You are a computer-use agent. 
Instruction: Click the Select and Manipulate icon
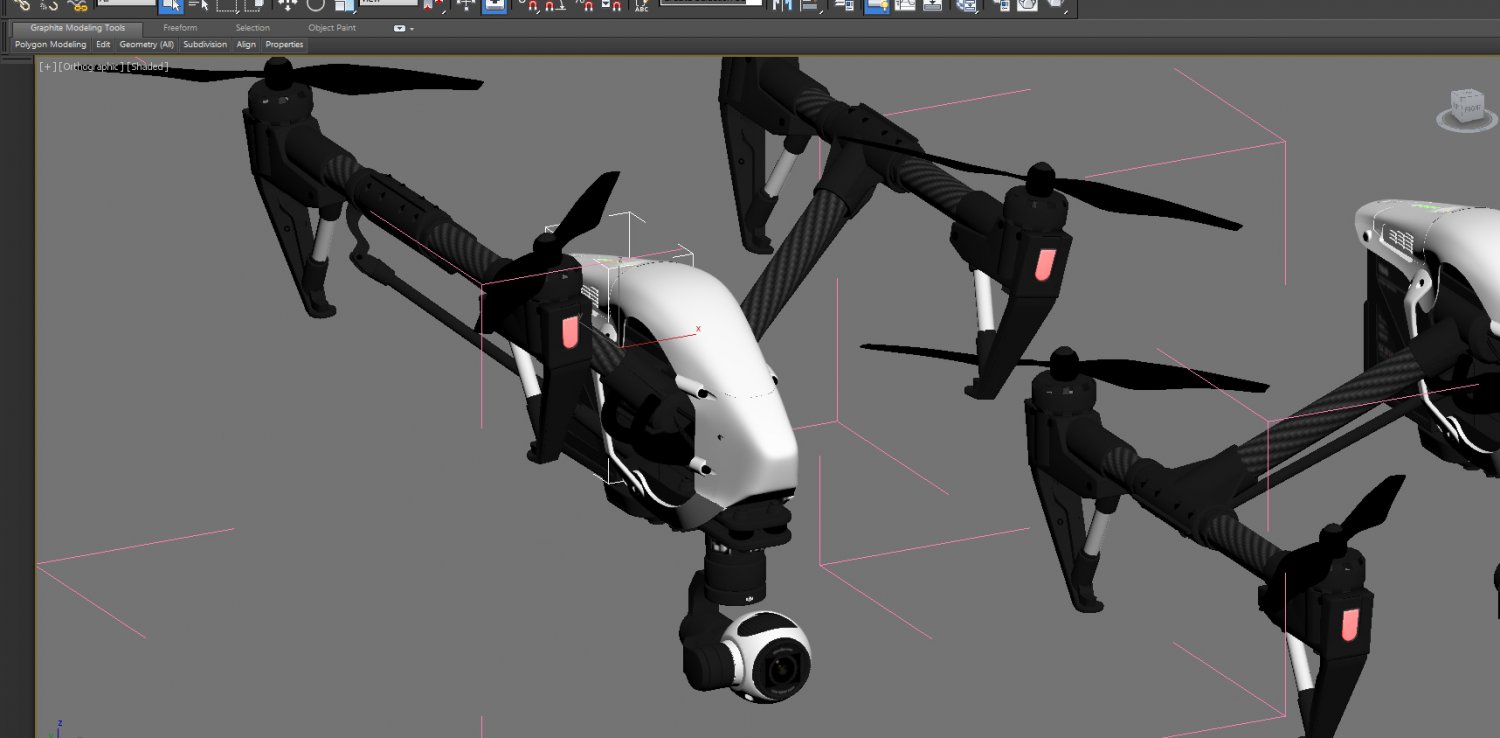click(x=465, y=6)
